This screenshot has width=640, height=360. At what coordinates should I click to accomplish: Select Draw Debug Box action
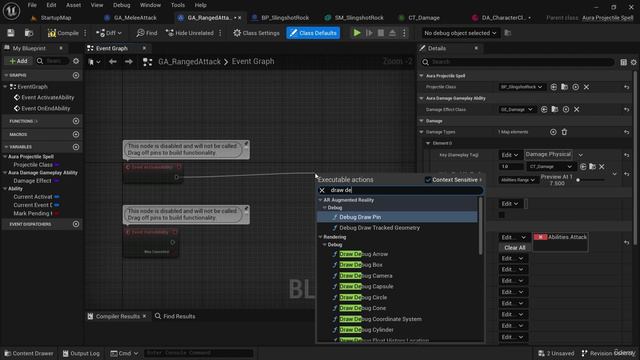(361, 265)
